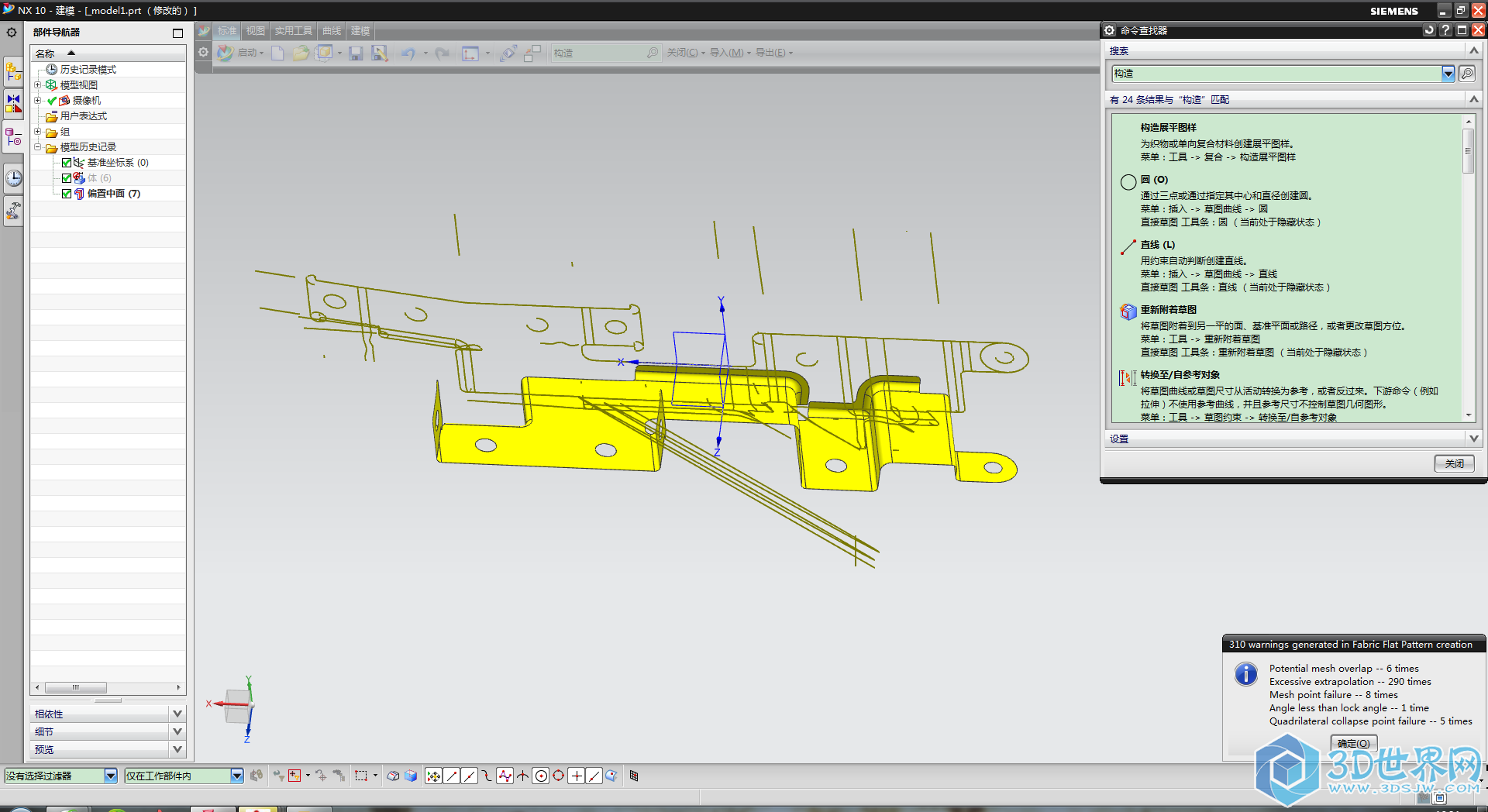Collapse the 模型历史记录 tree node

tap(37, 147)
